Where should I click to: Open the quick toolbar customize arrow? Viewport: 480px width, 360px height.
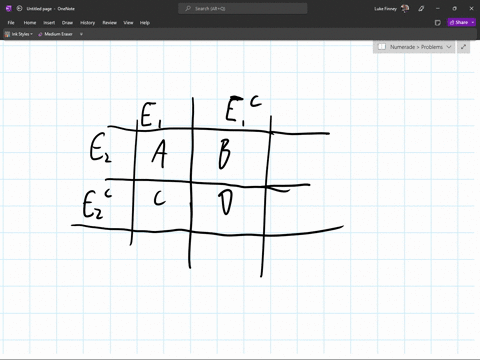(81, 34)
